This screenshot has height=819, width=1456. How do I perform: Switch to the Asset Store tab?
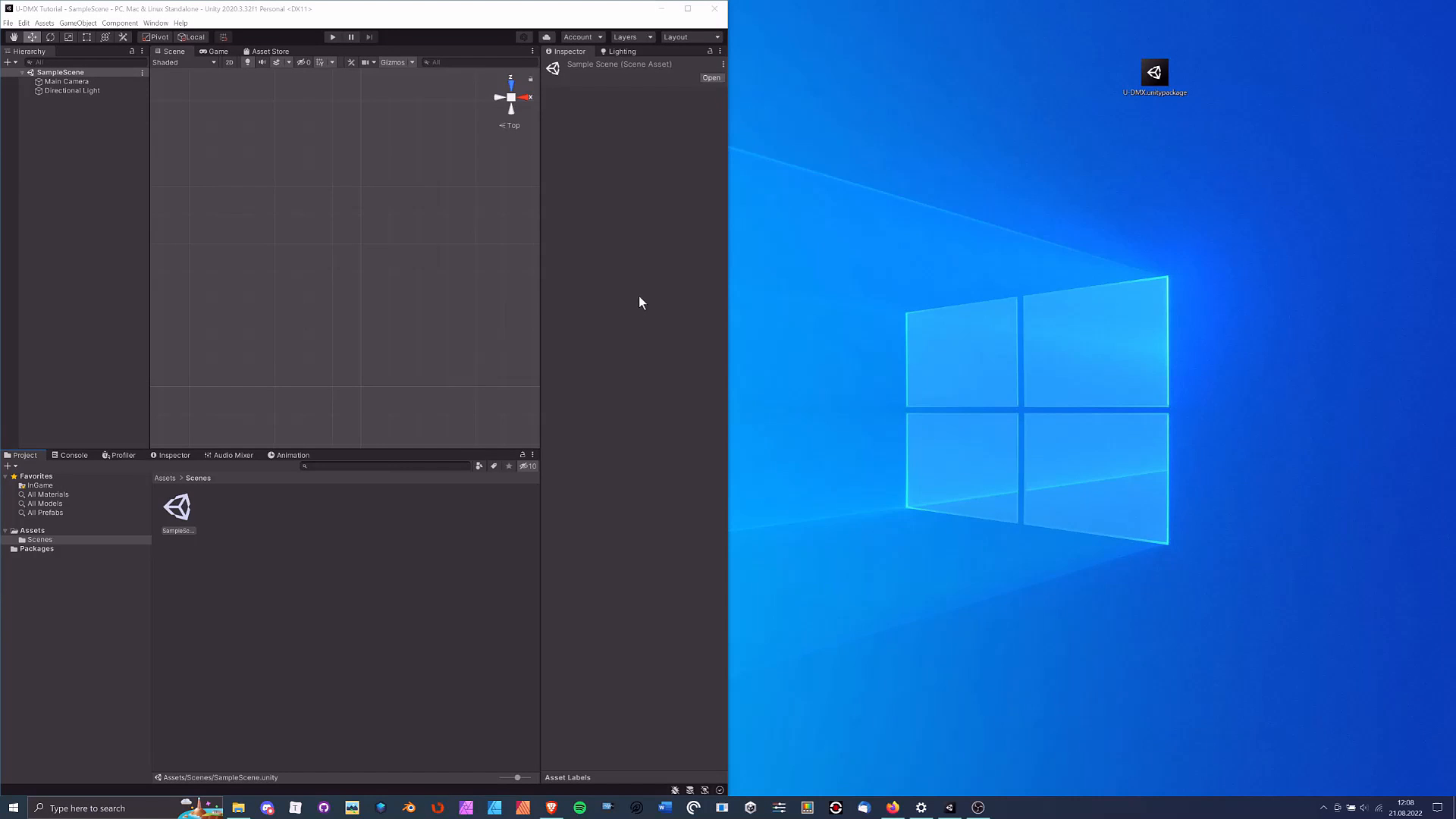point(266,52)
